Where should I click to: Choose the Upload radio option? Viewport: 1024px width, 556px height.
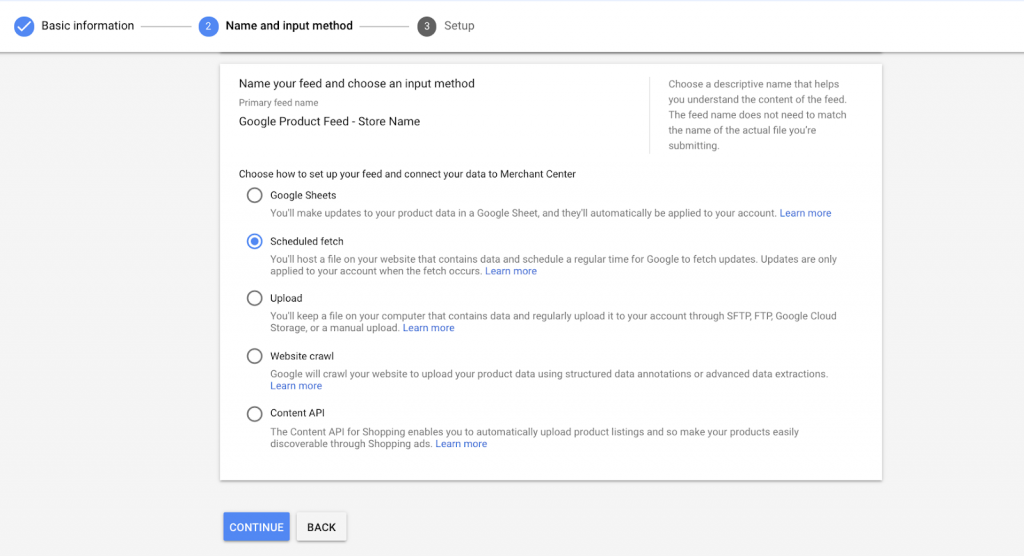pos(255,298)
